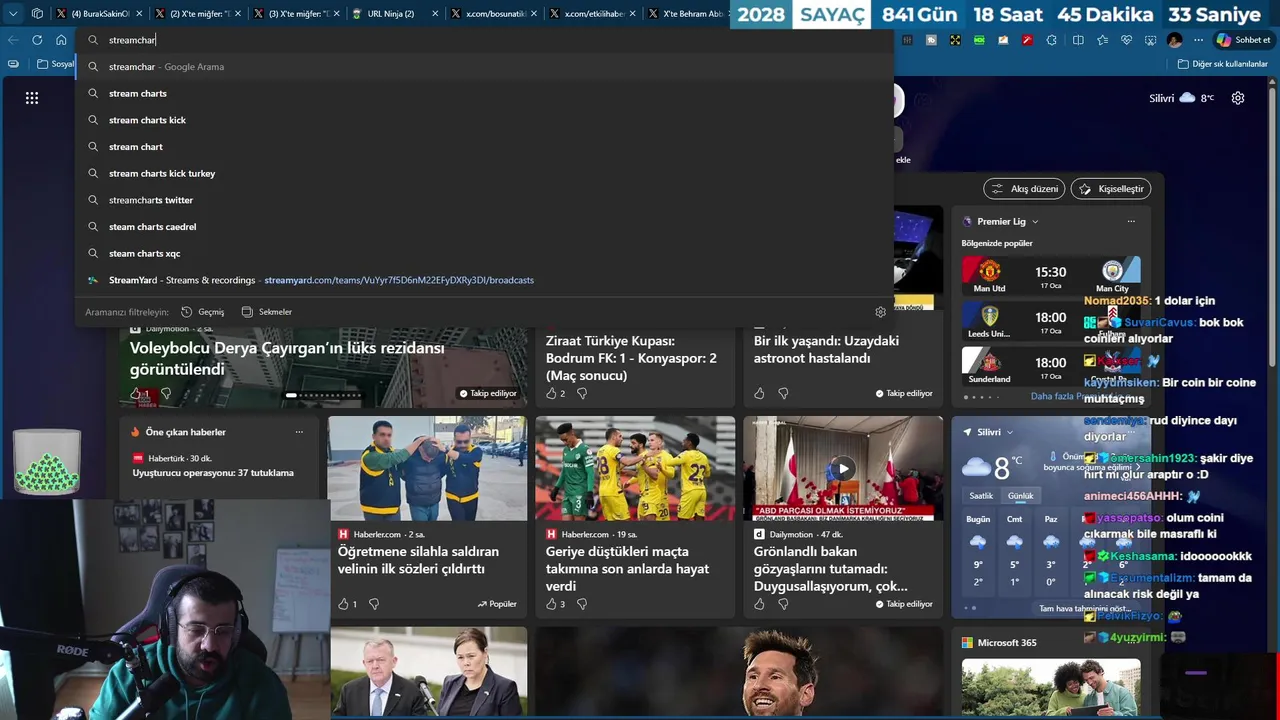The image size is (1280, 720).
Task: Toggle Takip ediyor on the astronaut article
Action: pyautogui.click(x=904, y=394)
